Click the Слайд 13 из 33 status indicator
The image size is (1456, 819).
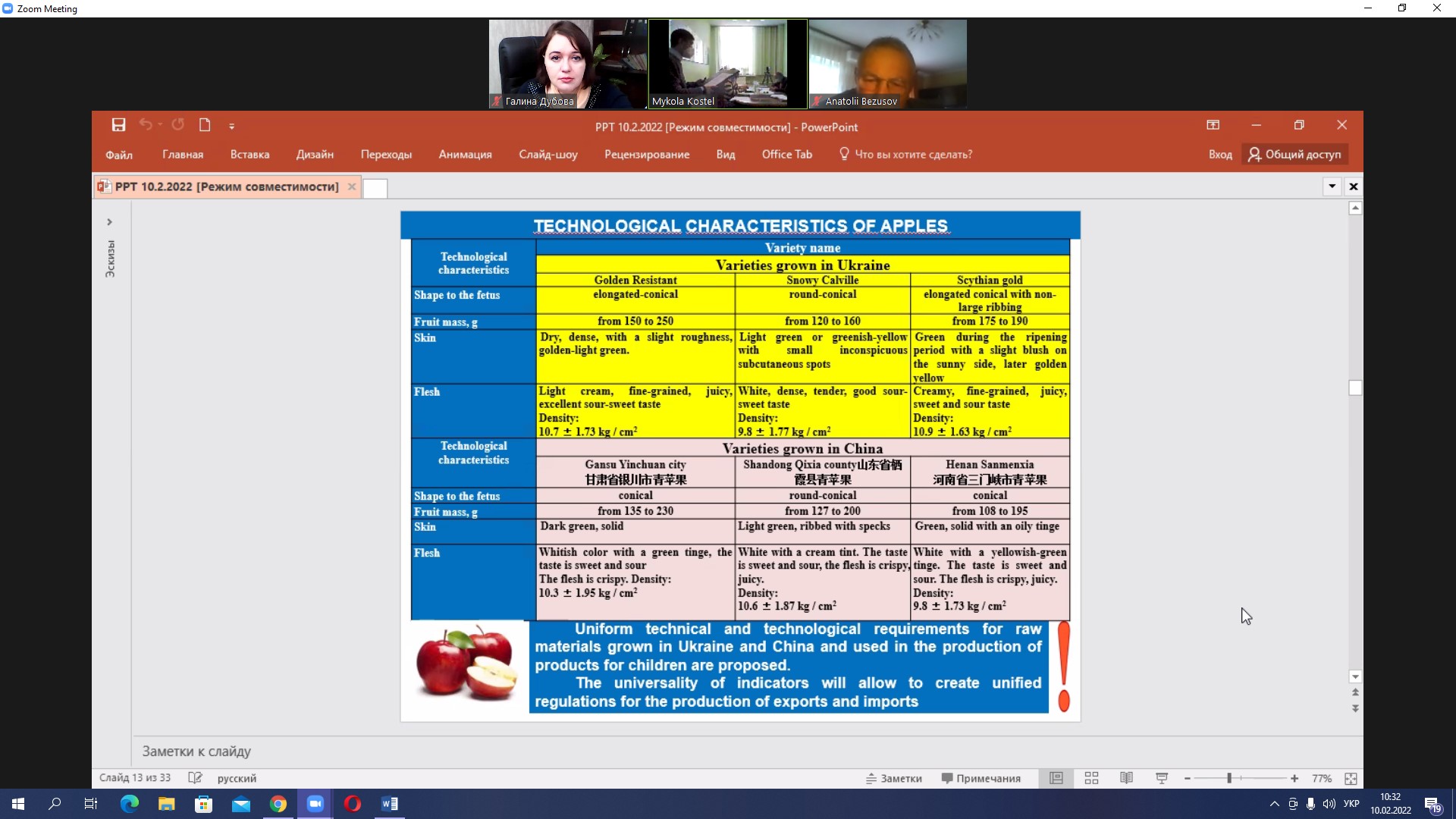coord(135,778)
